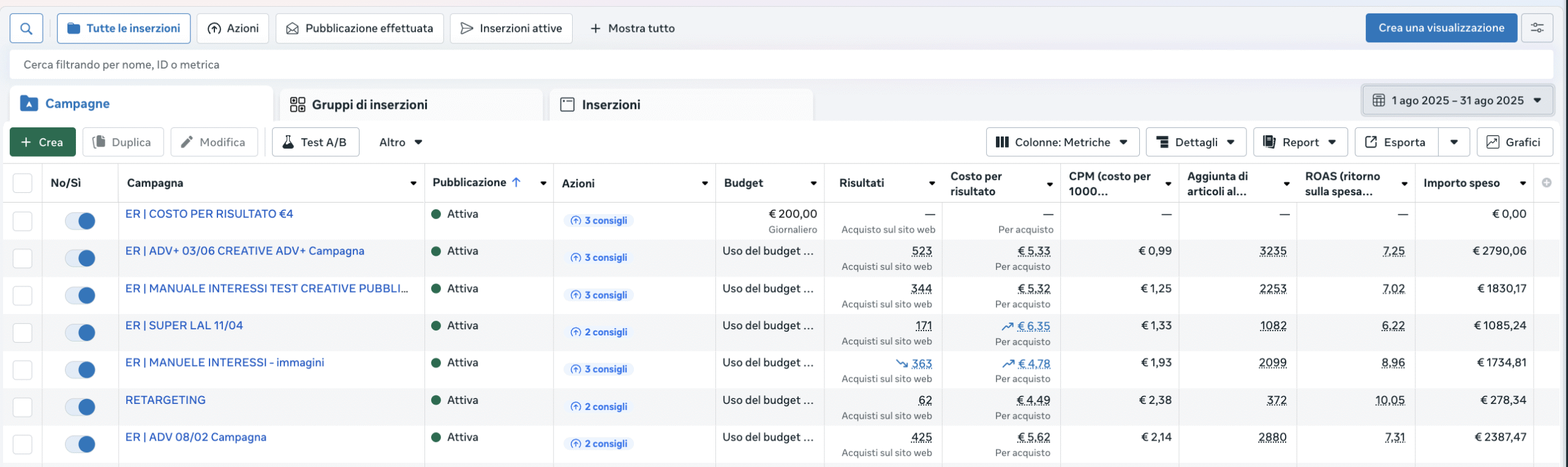The height and width of the screenshot is (467, 1568).
Task: Open Grafici charts view
Action: pyautogui.click(x=1514, y=142)
